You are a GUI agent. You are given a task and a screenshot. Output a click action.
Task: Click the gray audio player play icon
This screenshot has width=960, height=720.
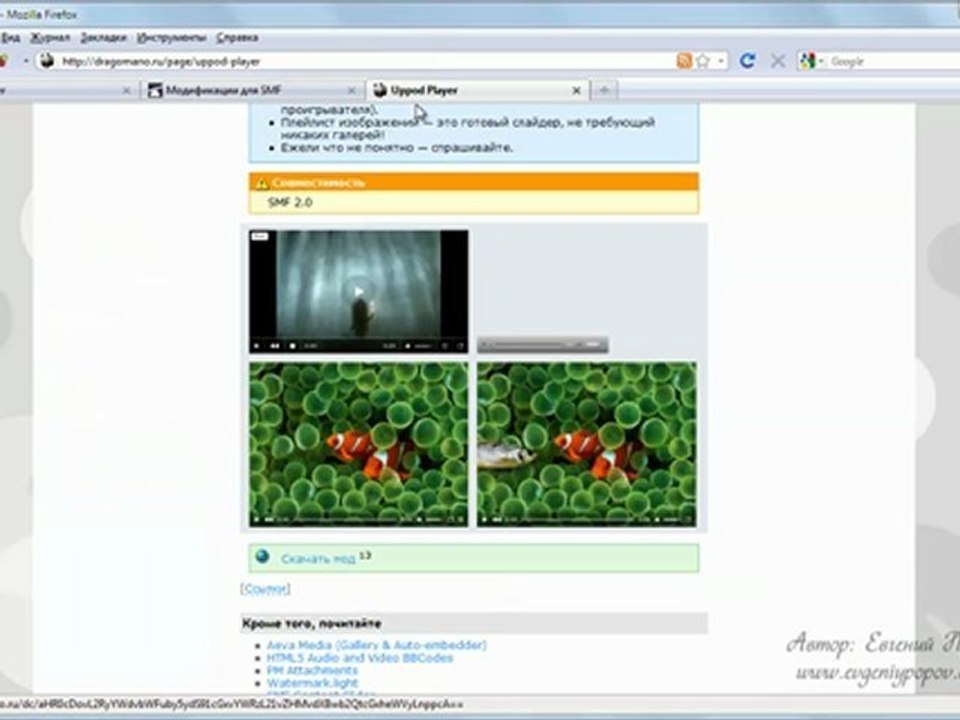tap(486, 345)
